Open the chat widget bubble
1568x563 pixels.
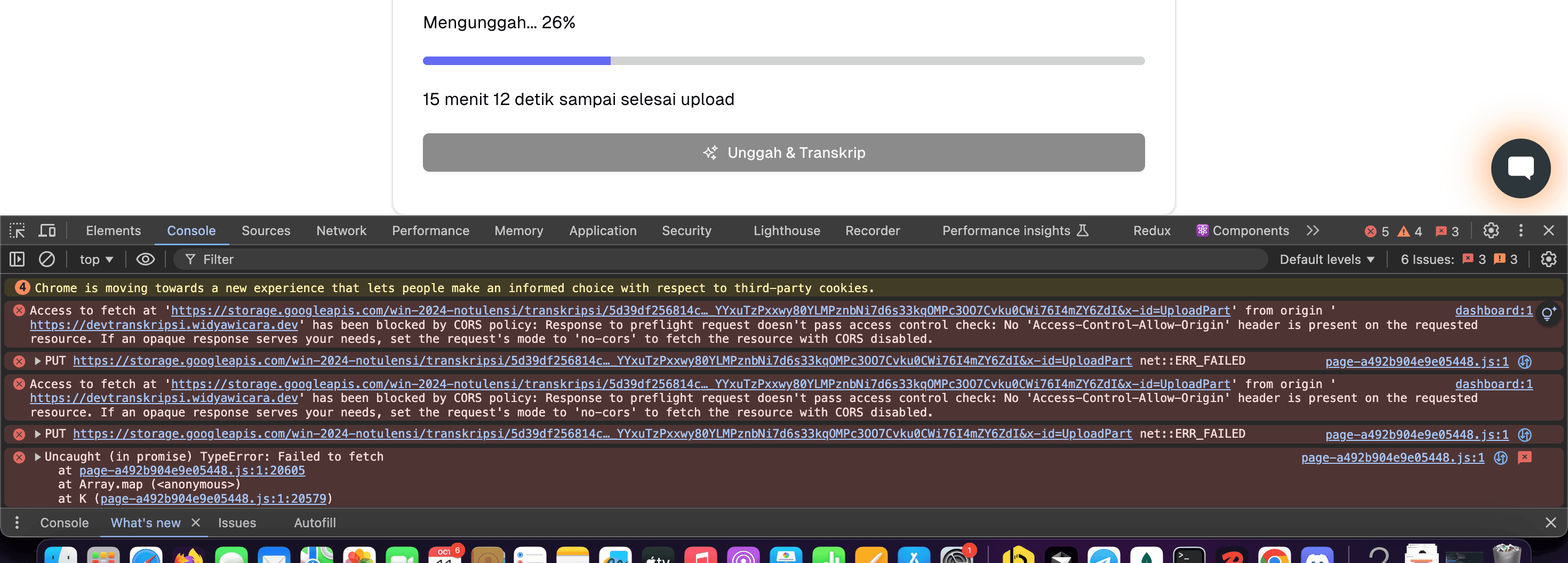coord(1521,168)
